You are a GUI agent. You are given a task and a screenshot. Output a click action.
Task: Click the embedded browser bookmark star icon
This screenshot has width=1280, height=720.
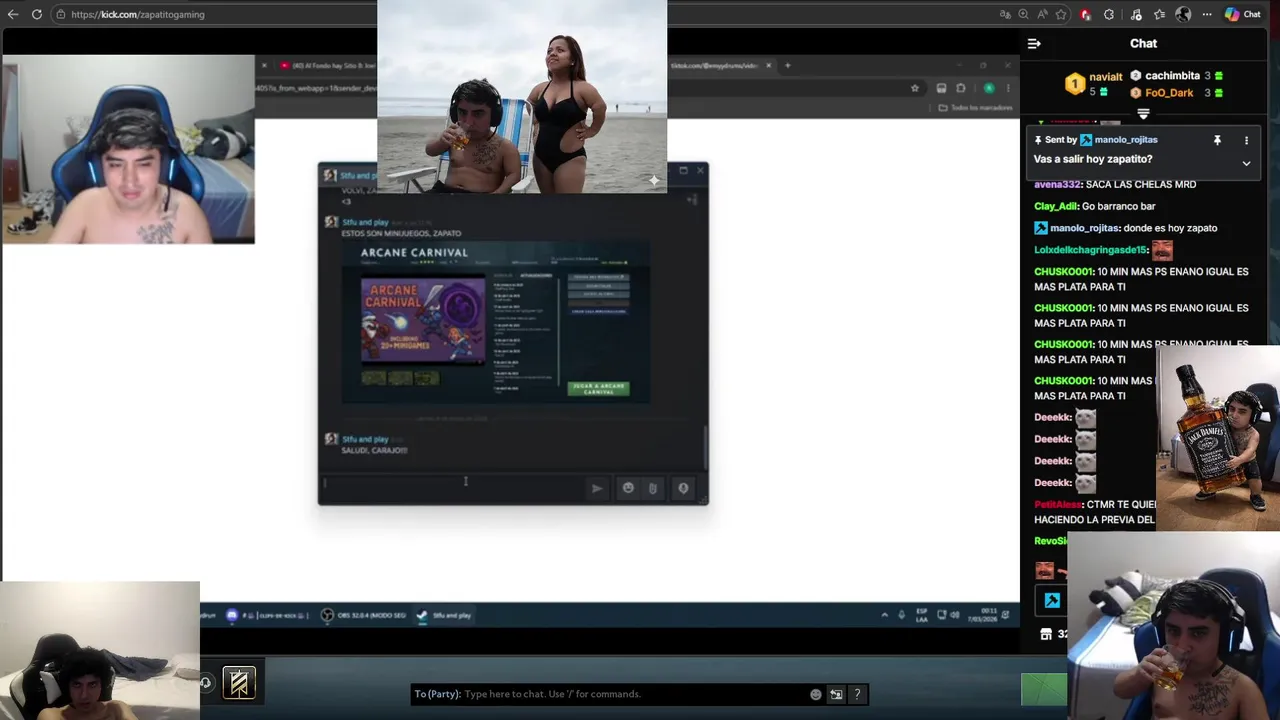click(914, 88)
